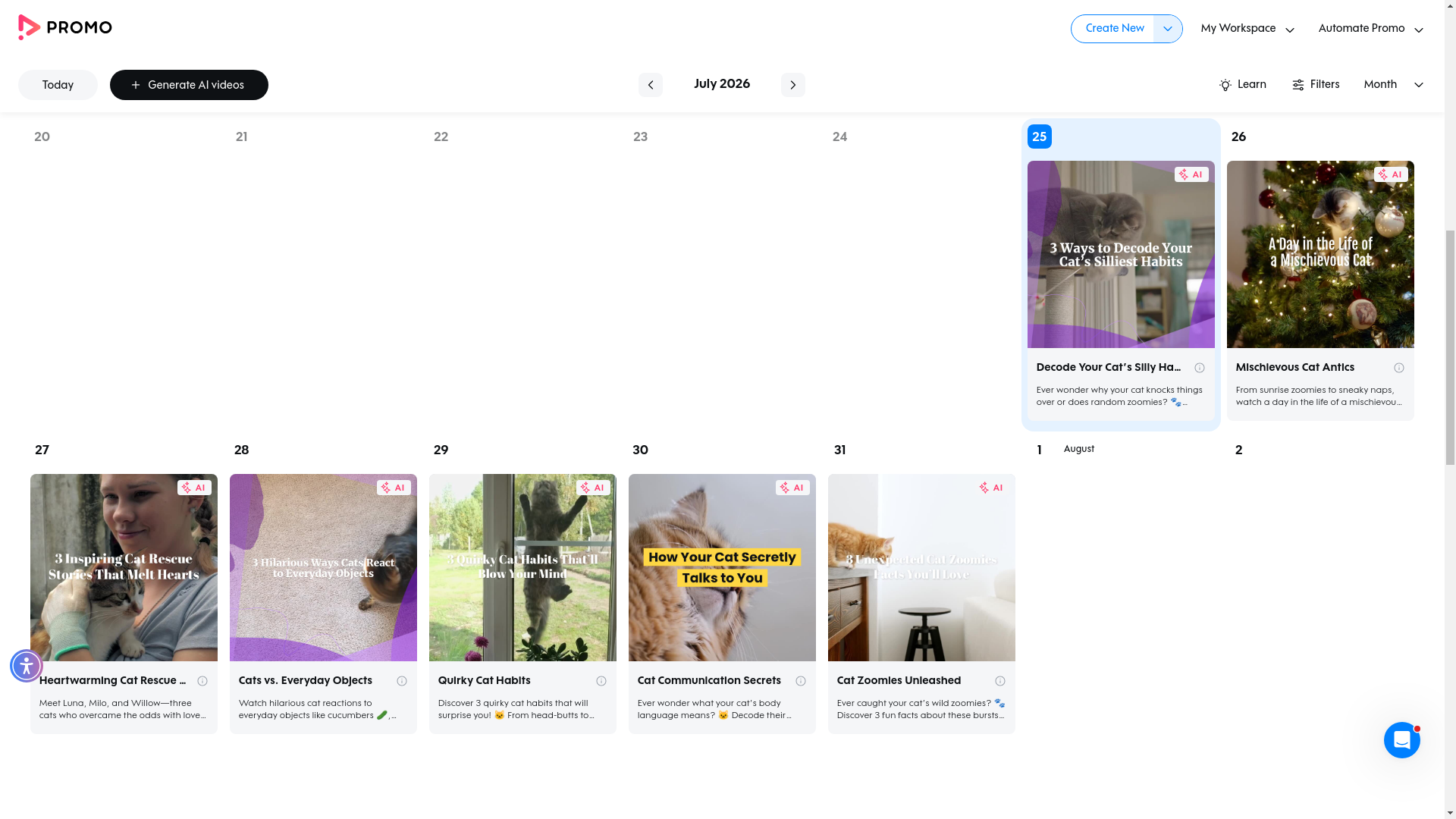Viewport: 1456px width, 819px height.
Task: Go to previous month arrow
Action: tap(650, 85)
